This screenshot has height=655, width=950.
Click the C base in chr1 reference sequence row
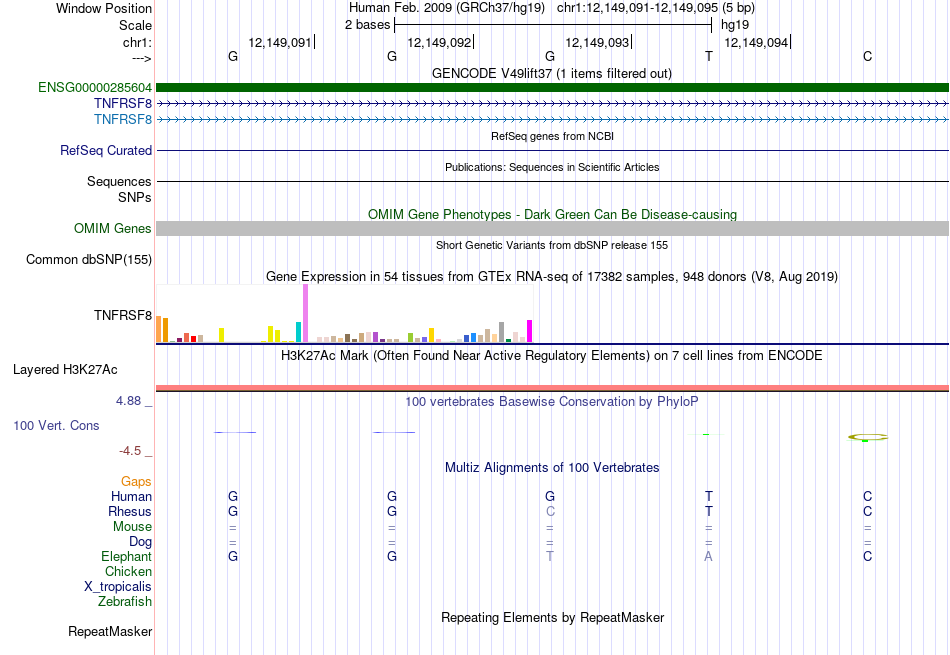tap(868, 56)
